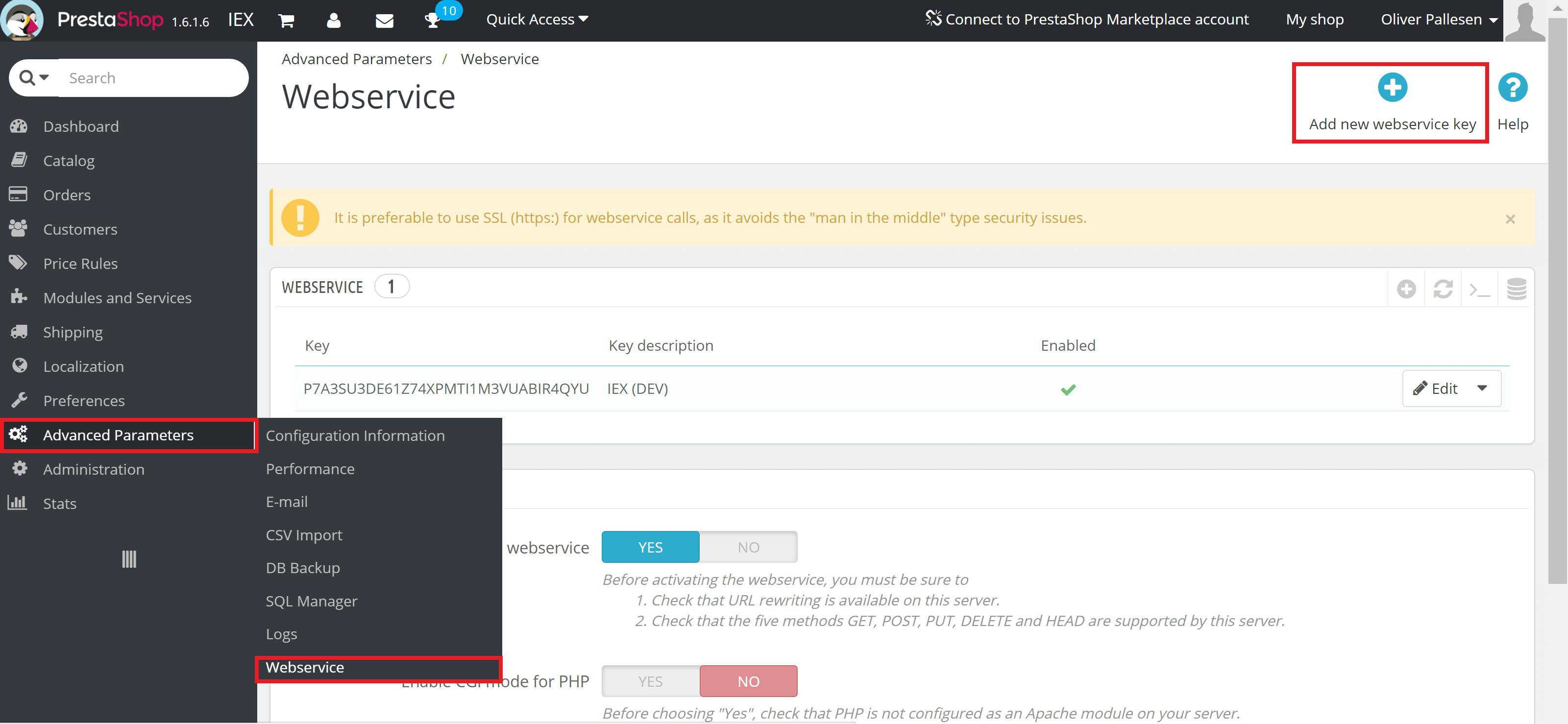Set Enable webservice to YES
The image size is (1568, 724).
[650, 547]
